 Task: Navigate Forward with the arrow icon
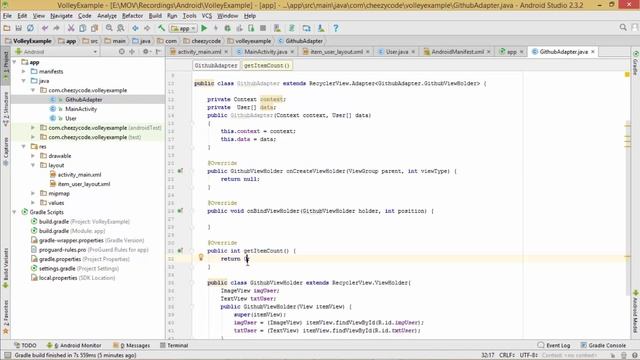[147, 28]
